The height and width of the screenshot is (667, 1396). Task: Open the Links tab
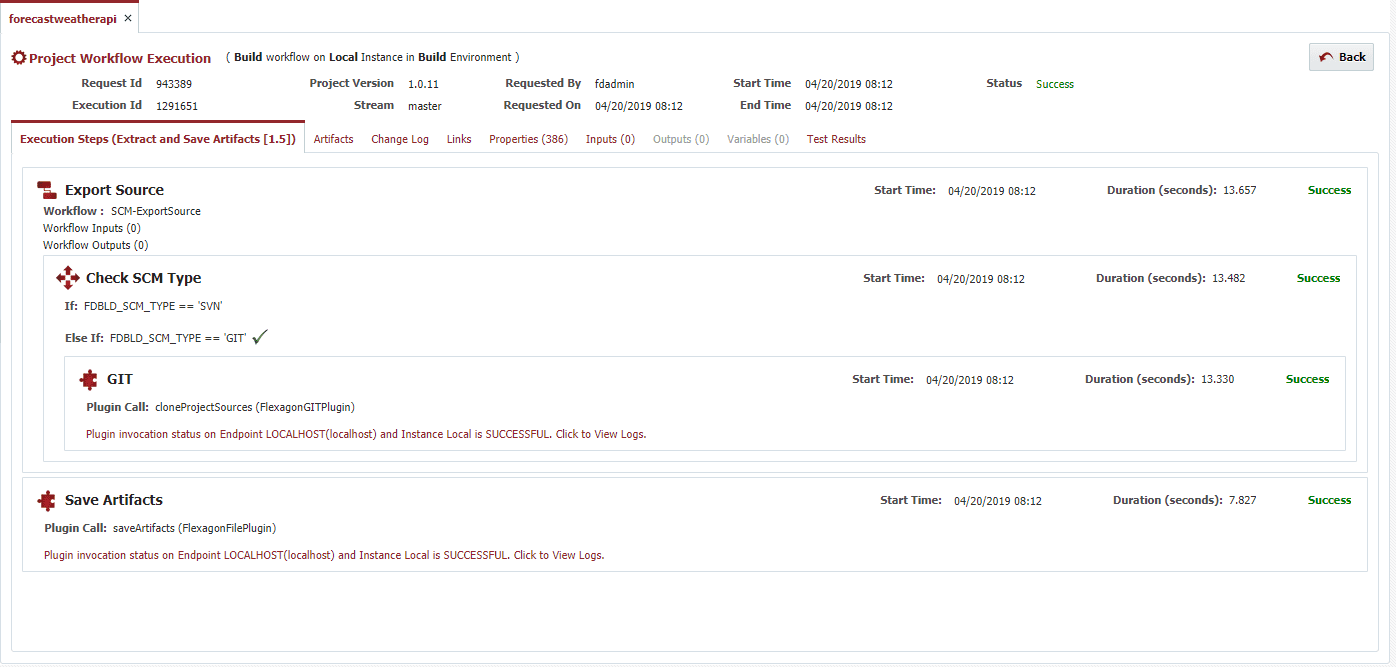tap(459, 139)
